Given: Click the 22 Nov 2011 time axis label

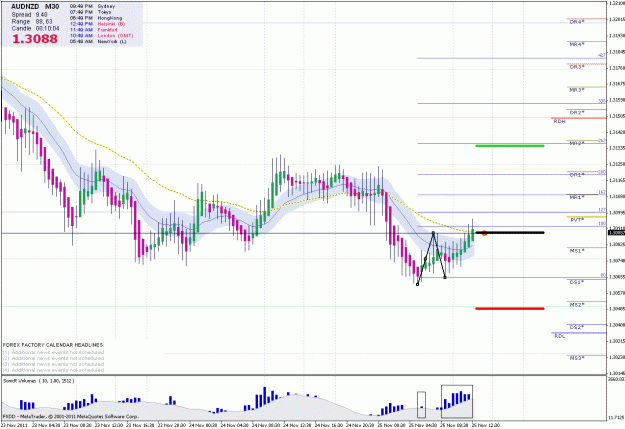Looking at the screenshot, I should point(13,425).
